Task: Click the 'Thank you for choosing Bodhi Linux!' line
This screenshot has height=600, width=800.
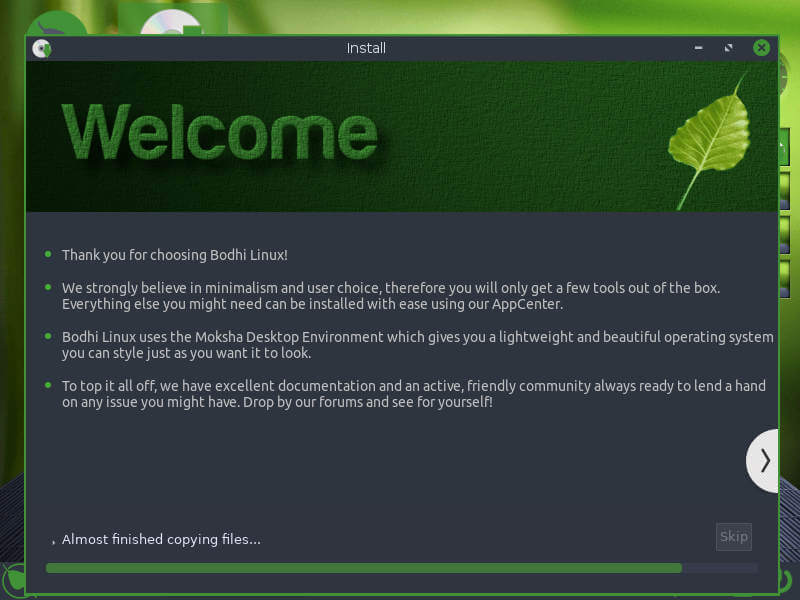Action: pos(175,255)
